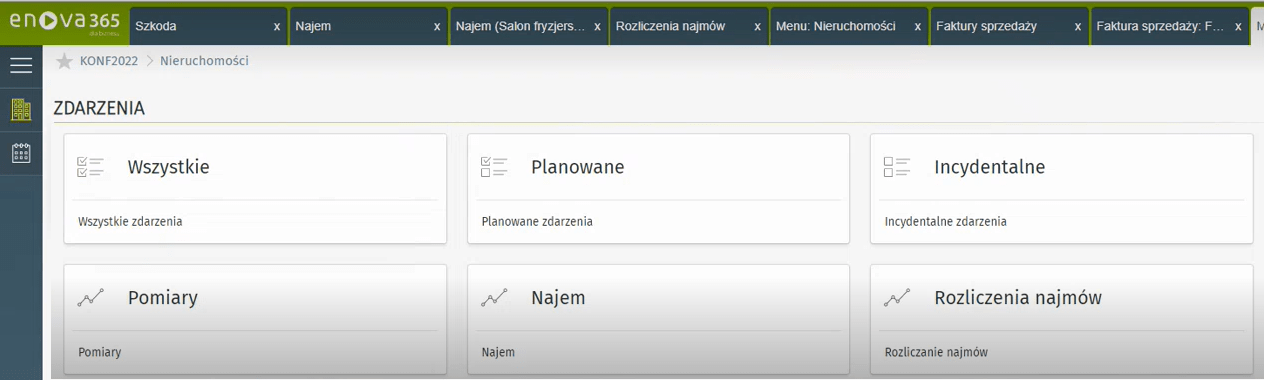The width and height of the screenshot is (1264, 380).
Task: Open the Planowane card title
Action: (577, 167)
